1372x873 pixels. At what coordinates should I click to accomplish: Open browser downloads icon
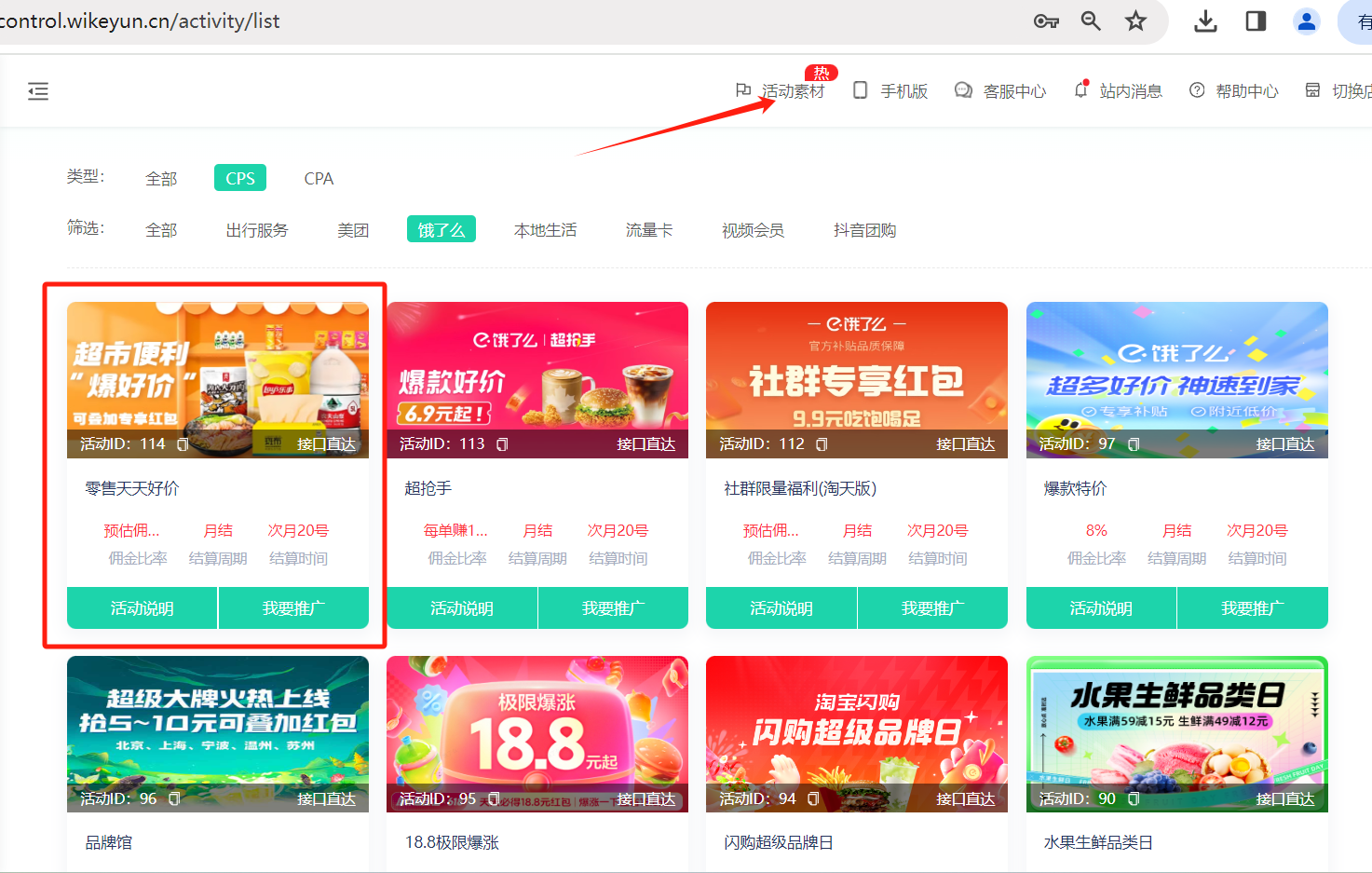(x=1205, y=20)
